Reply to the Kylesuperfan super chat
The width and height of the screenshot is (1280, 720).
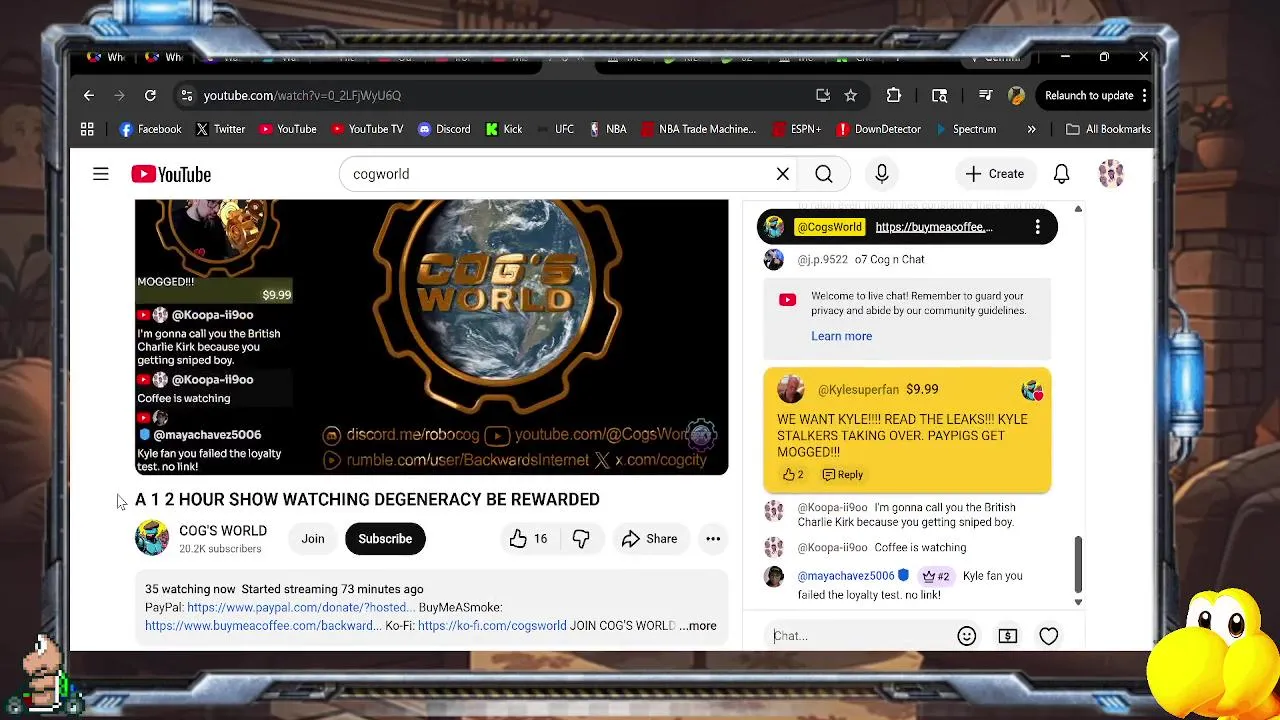[842, 475]
